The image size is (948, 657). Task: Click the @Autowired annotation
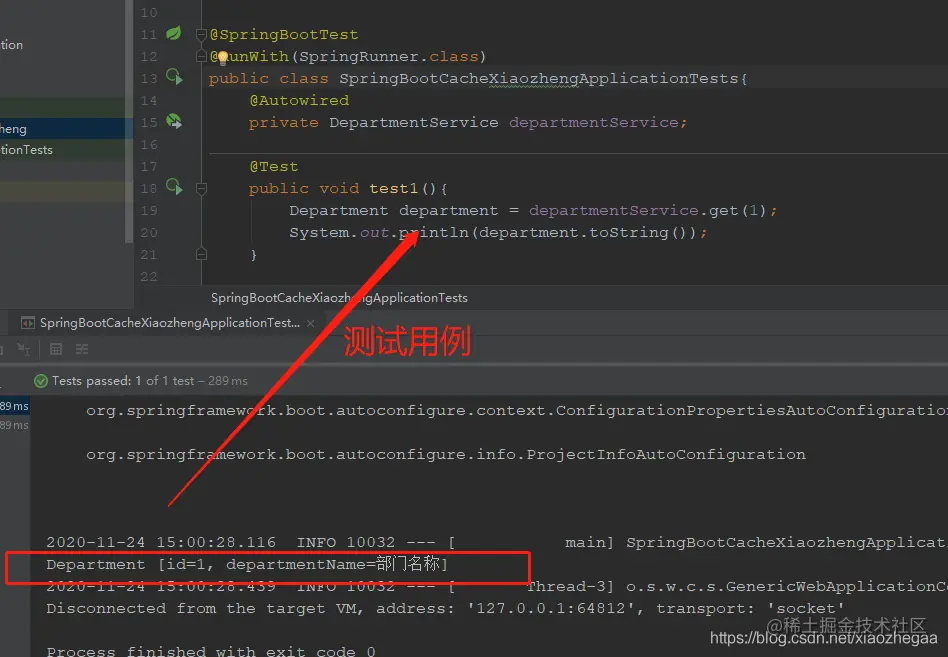click(299, 100)
